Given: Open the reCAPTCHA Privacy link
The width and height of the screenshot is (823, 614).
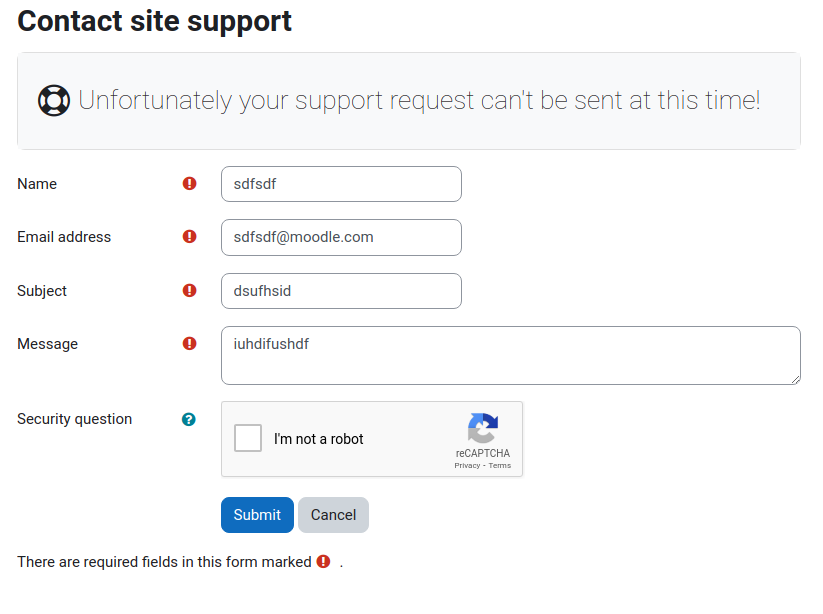Looking at the screenshot, I should pyautogui.click(x=467, y=465).
